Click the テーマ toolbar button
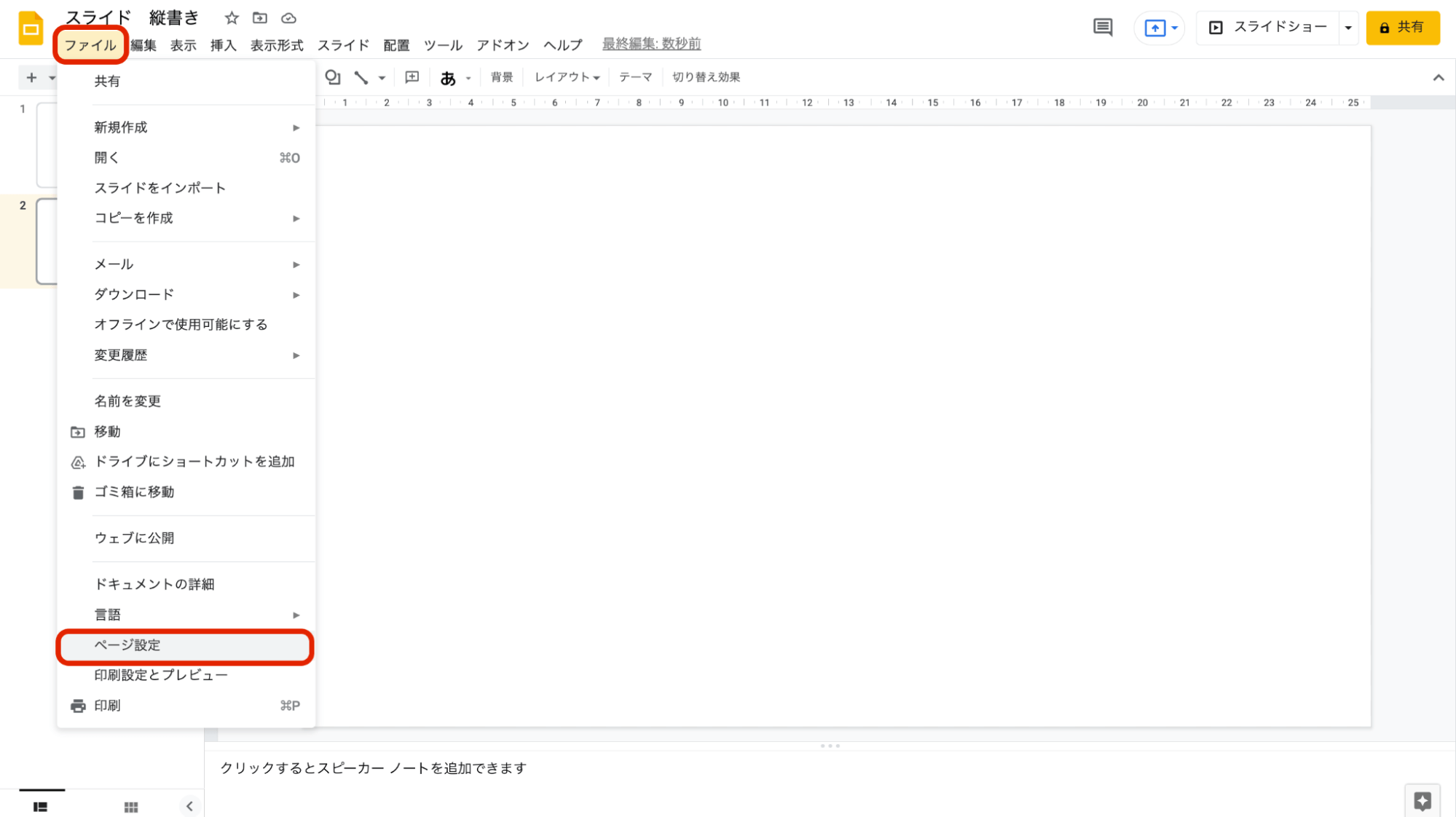 [635, 77]
